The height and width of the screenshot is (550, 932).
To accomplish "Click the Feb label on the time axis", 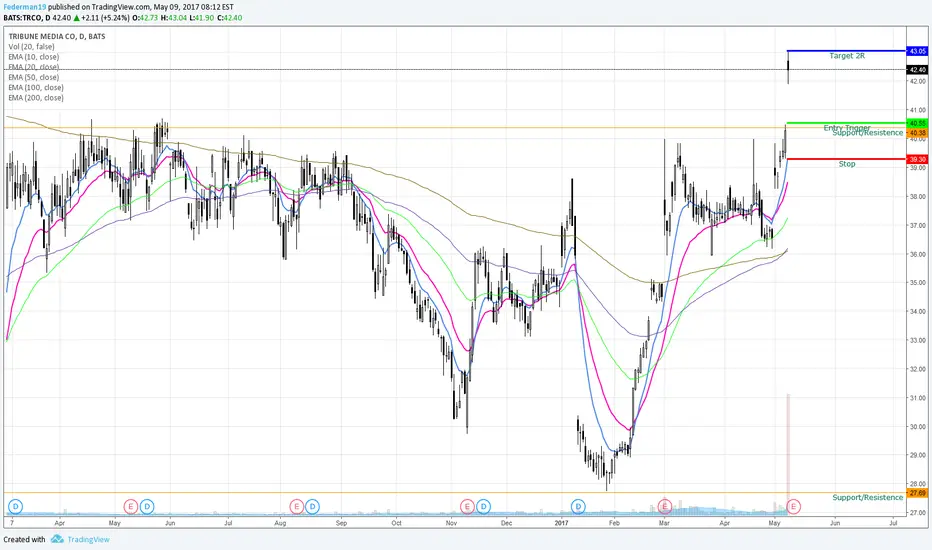I will click(x=614, y=523).
